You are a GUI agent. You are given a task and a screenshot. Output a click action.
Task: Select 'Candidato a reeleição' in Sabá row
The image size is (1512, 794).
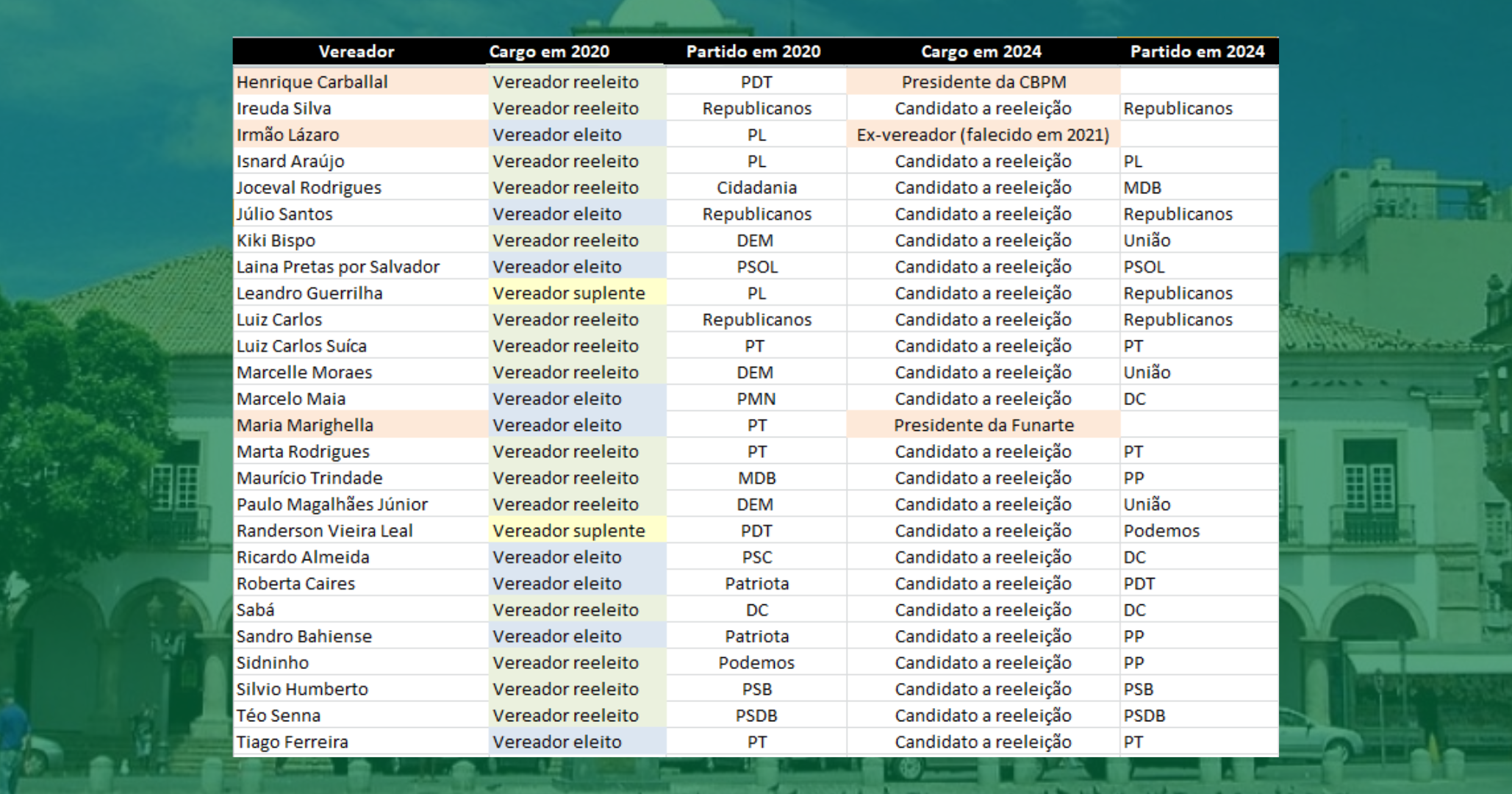pos(983,611)
